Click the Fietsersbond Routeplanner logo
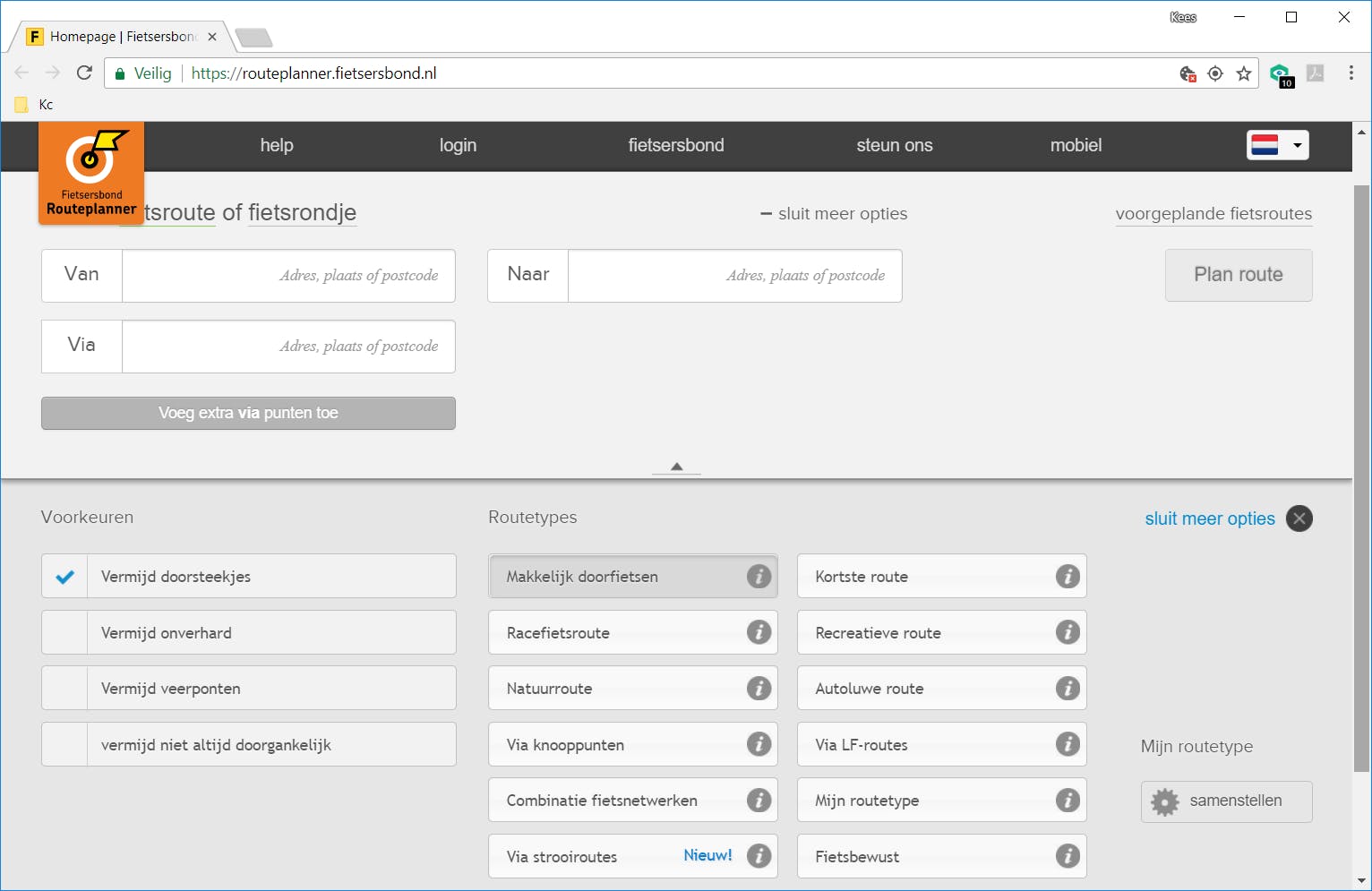The width and height of the screenshot is (1372, 891). 91,173
